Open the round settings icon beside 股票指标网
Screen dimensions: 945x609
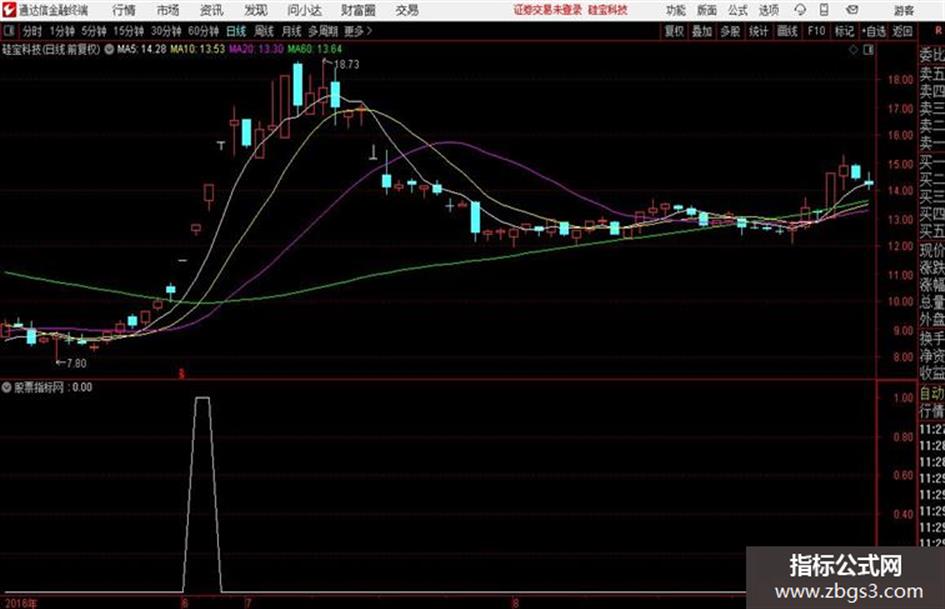click(x=7, y=387)
